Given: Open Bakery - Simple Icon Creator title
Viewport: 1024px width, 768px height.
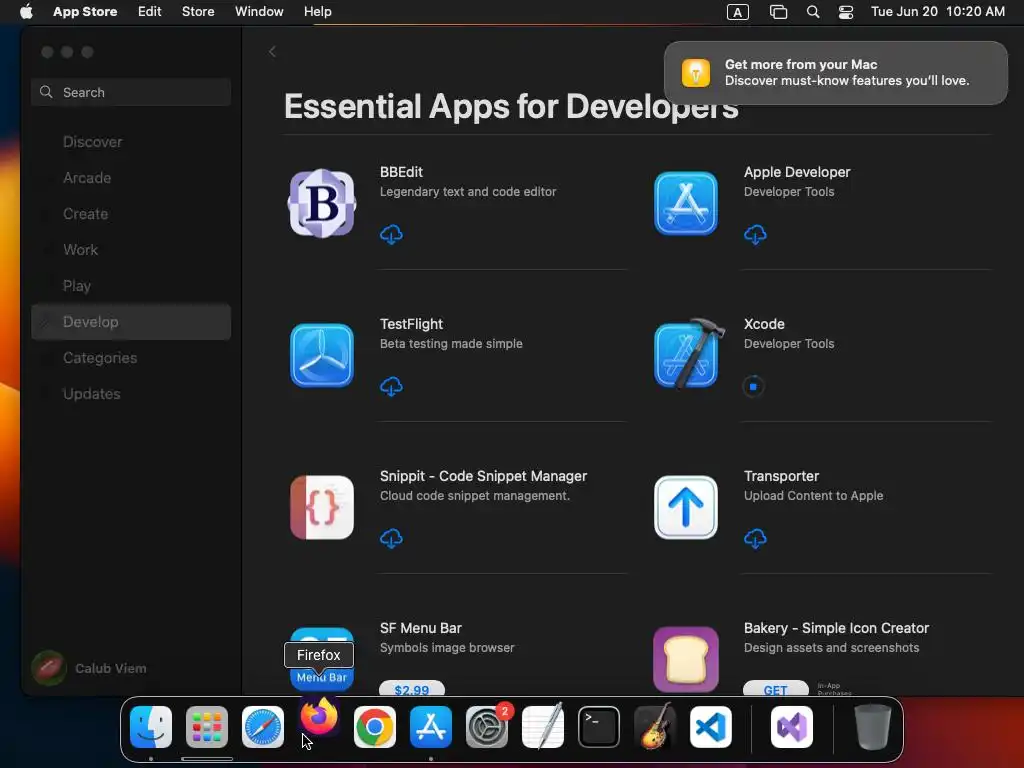Looking at the screenshot, I should click(x=837, y=628).
